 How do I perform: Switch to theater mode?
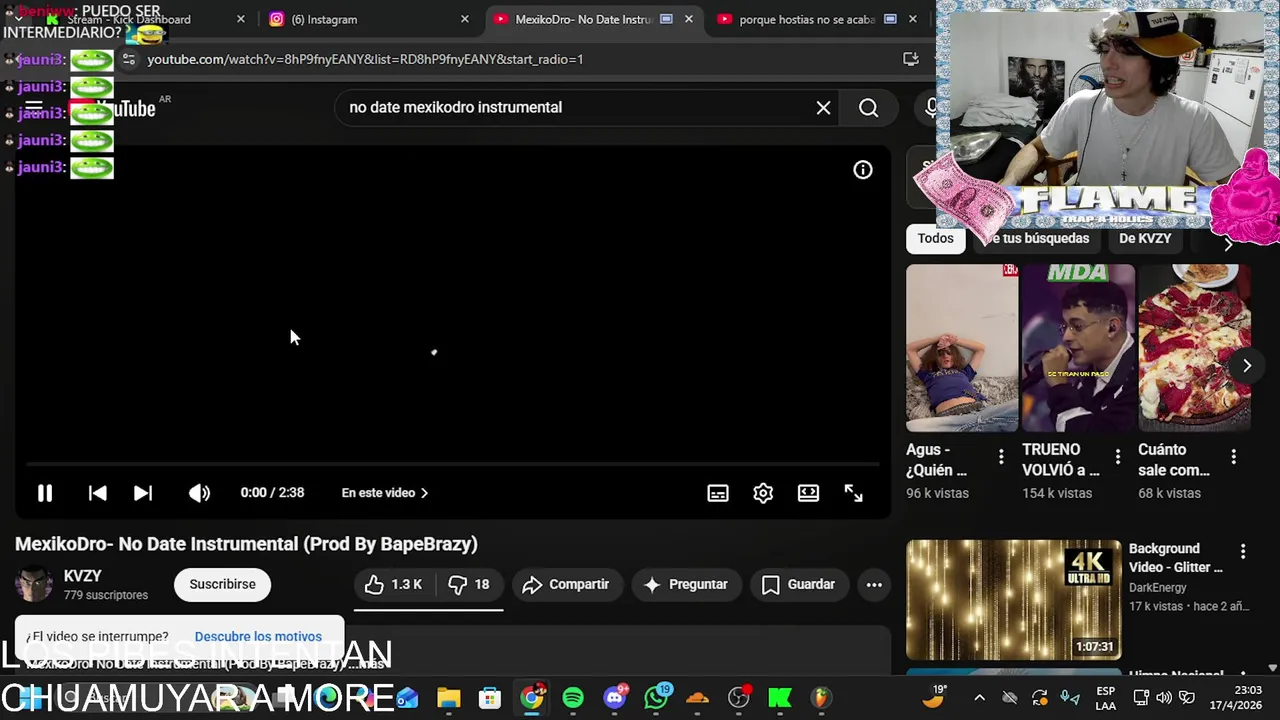(808, 493)
